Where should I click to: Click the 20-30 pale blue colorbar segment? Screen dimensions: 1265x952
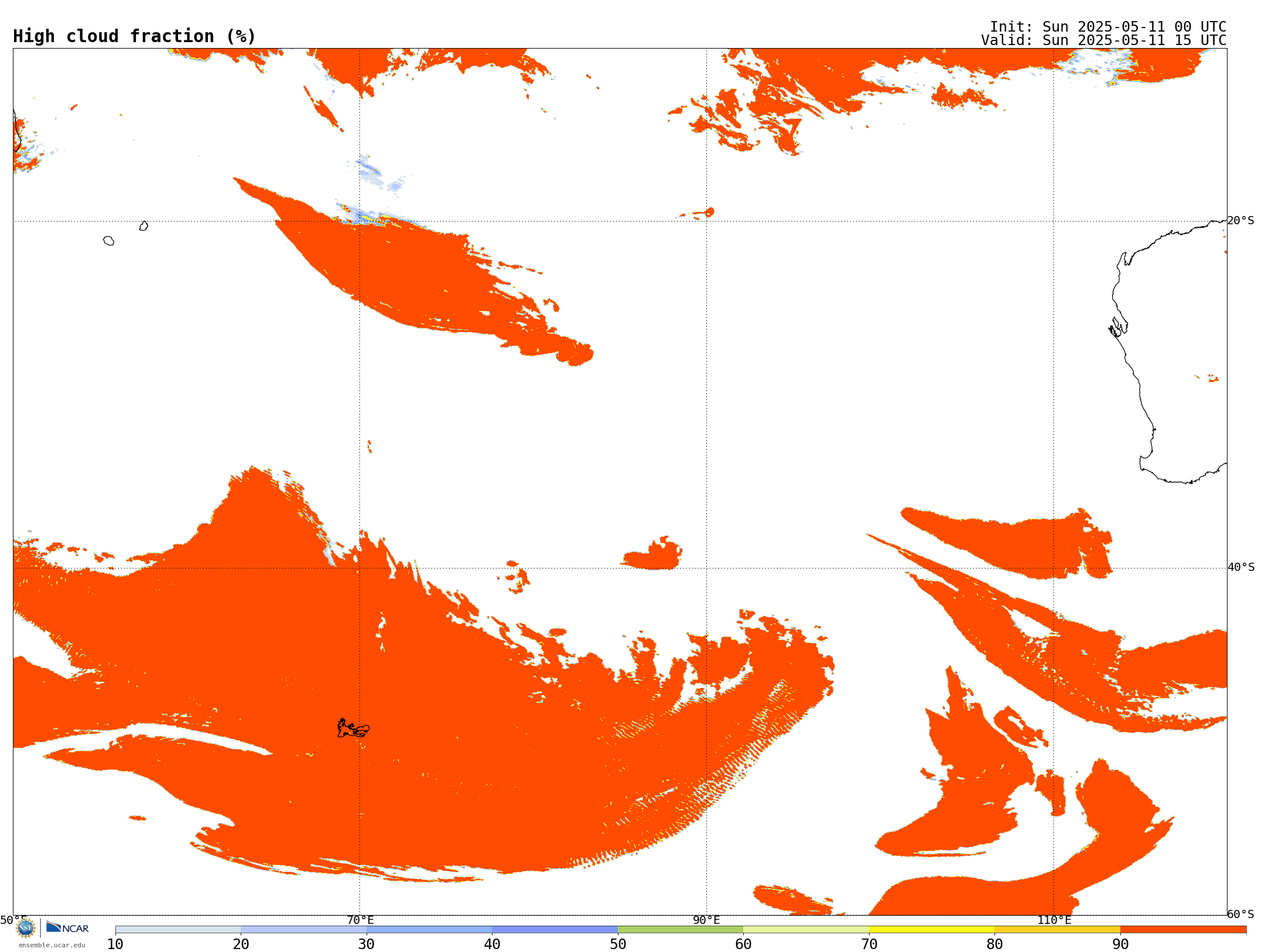click(x=303, y=930)
